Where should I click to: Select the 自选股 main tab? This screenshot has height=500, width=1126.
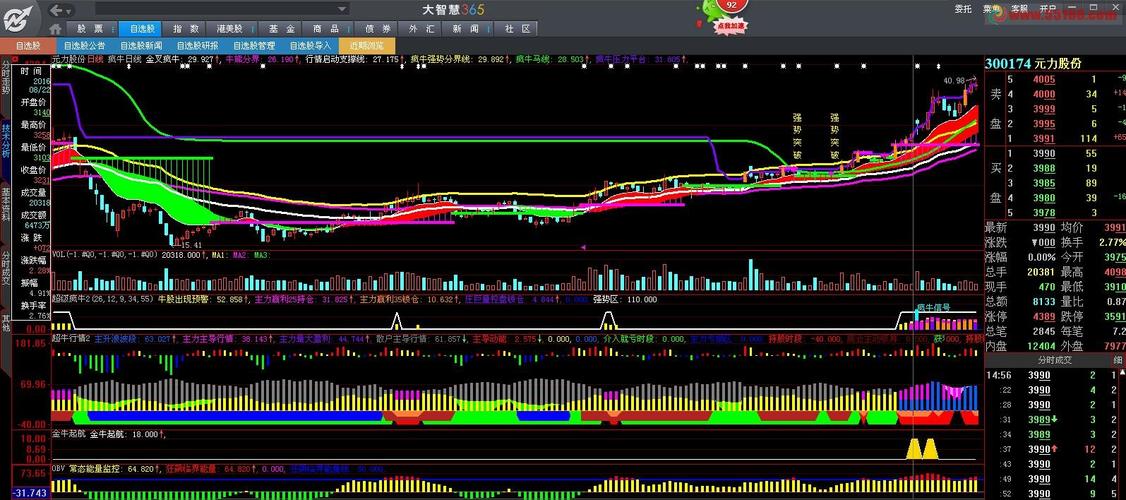pyautogui.click(x=141, y=29)
